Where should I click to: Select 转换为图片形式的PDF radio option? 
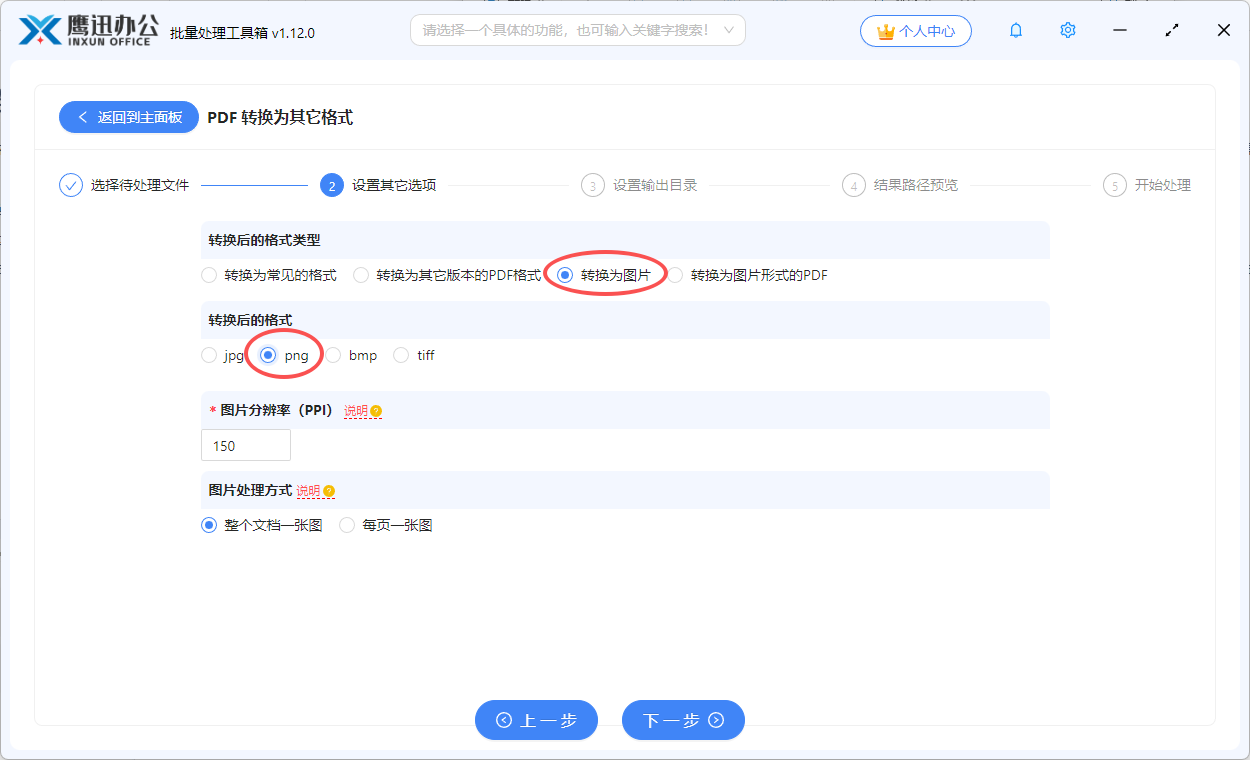pos(675,275)
